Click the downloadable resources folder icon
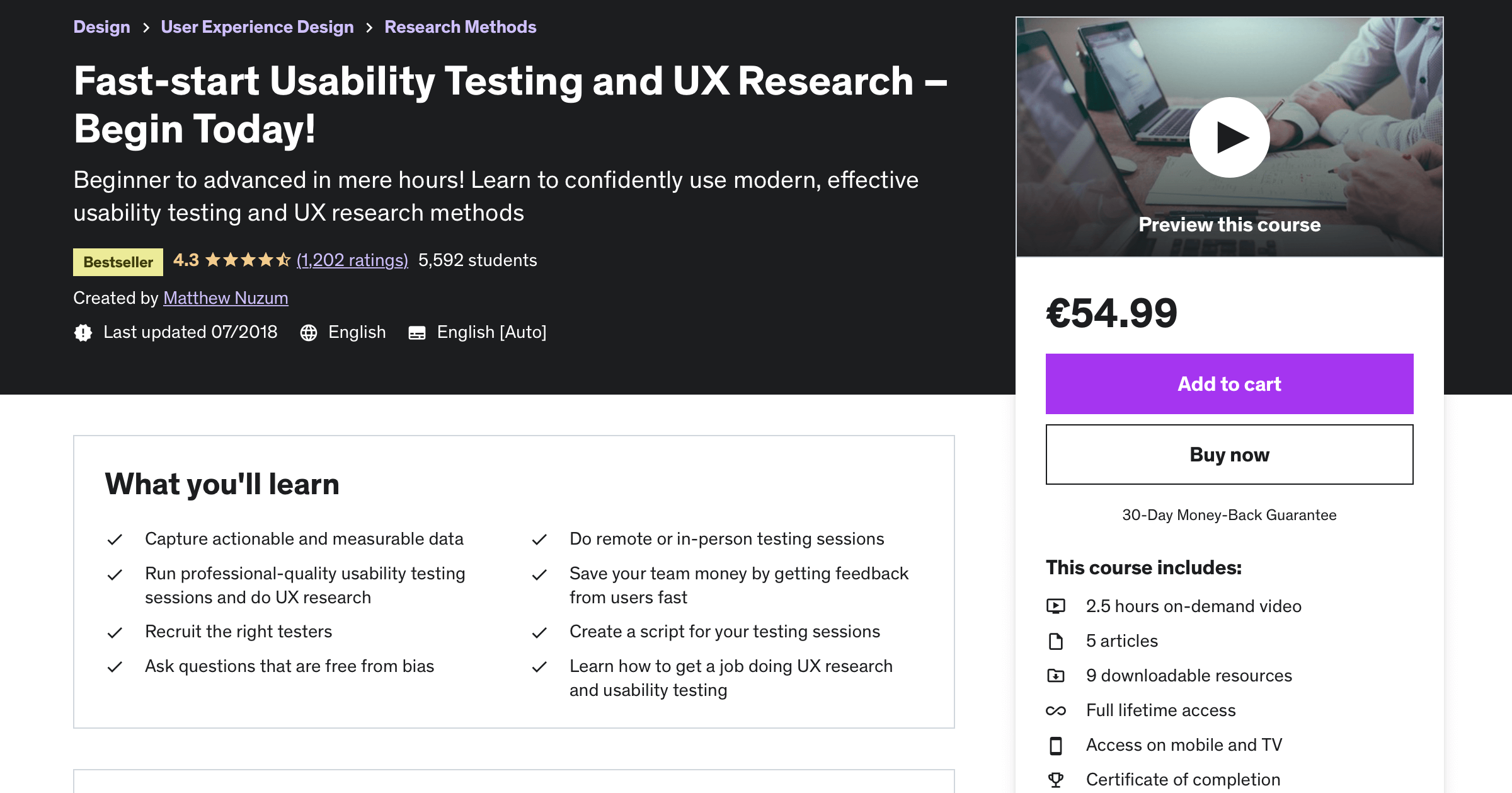The height and width of the screenshot is (793, 1512). coord(1056,676)
